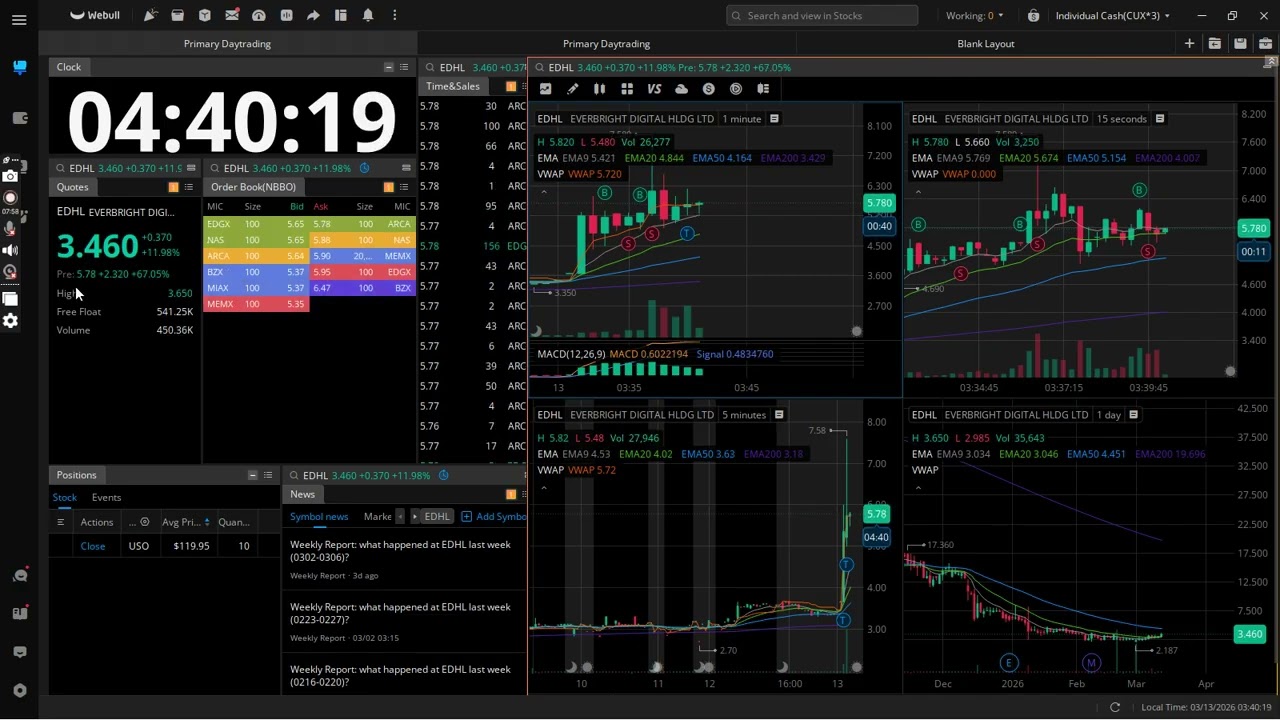Click the replay circle icon in chart toolbar
Viewport: 1280px width, 720px height.
click(x=735, y=89)
